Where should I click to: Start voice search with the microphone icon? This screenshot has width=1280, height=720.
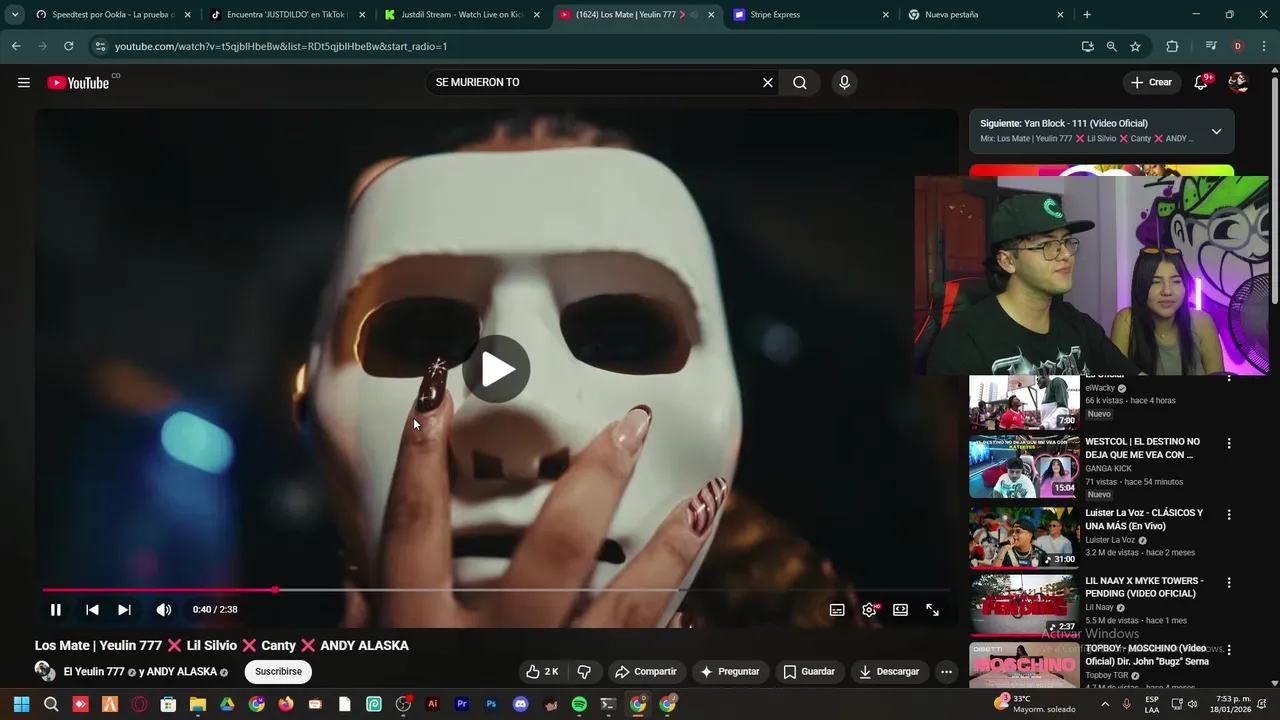844,83
